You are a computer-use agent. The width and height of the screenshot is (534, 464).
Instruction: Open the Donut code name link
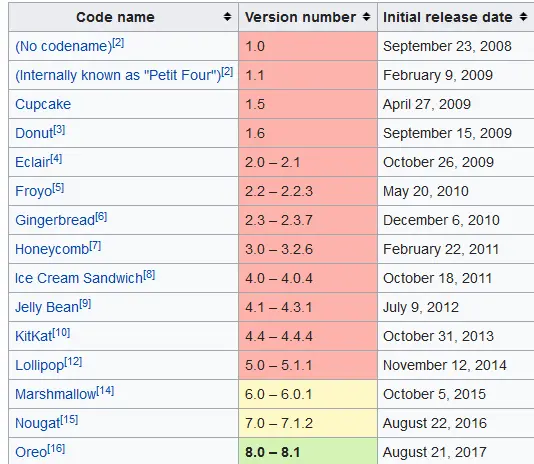(34, 133)
